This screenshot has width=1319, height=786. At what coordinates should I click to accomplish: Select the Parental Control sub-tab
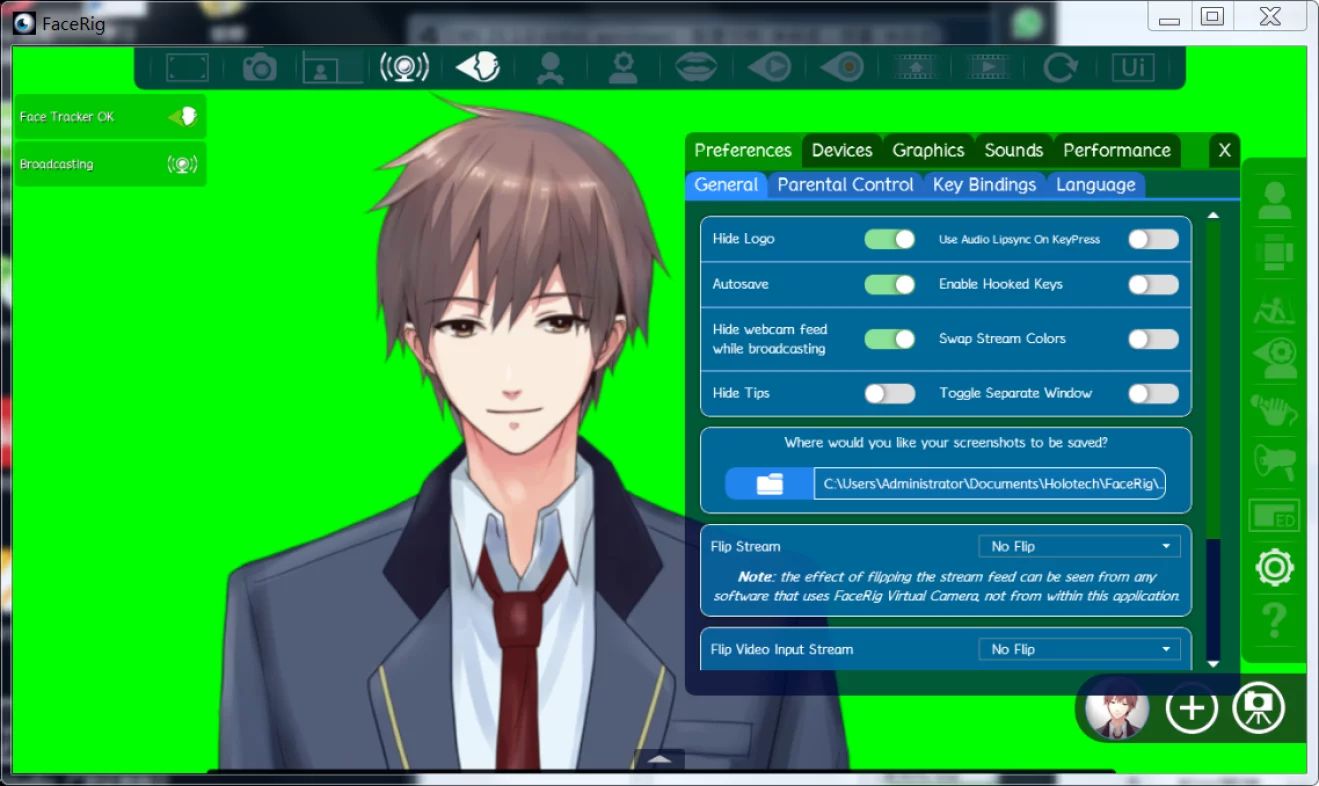[845, 184]
